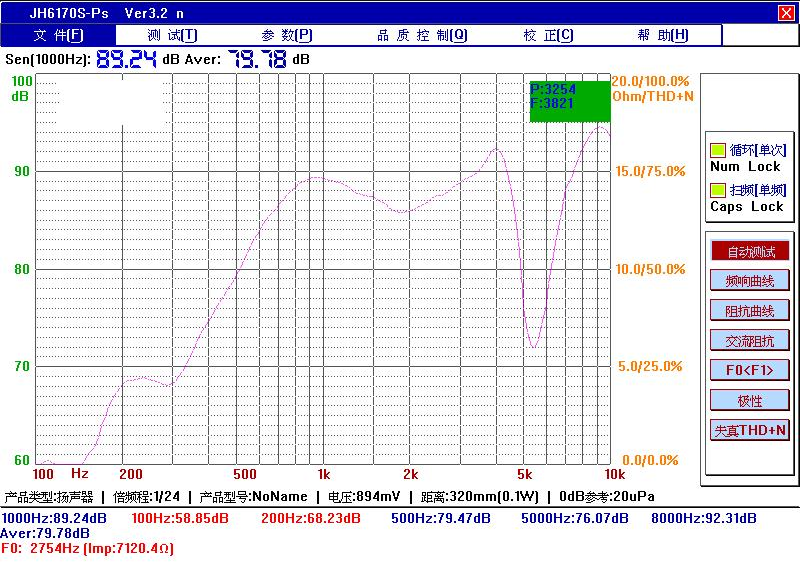Toggle the 循环[单次] loop mode indicator
Viewport: 800px width, 569px height.
717,150
